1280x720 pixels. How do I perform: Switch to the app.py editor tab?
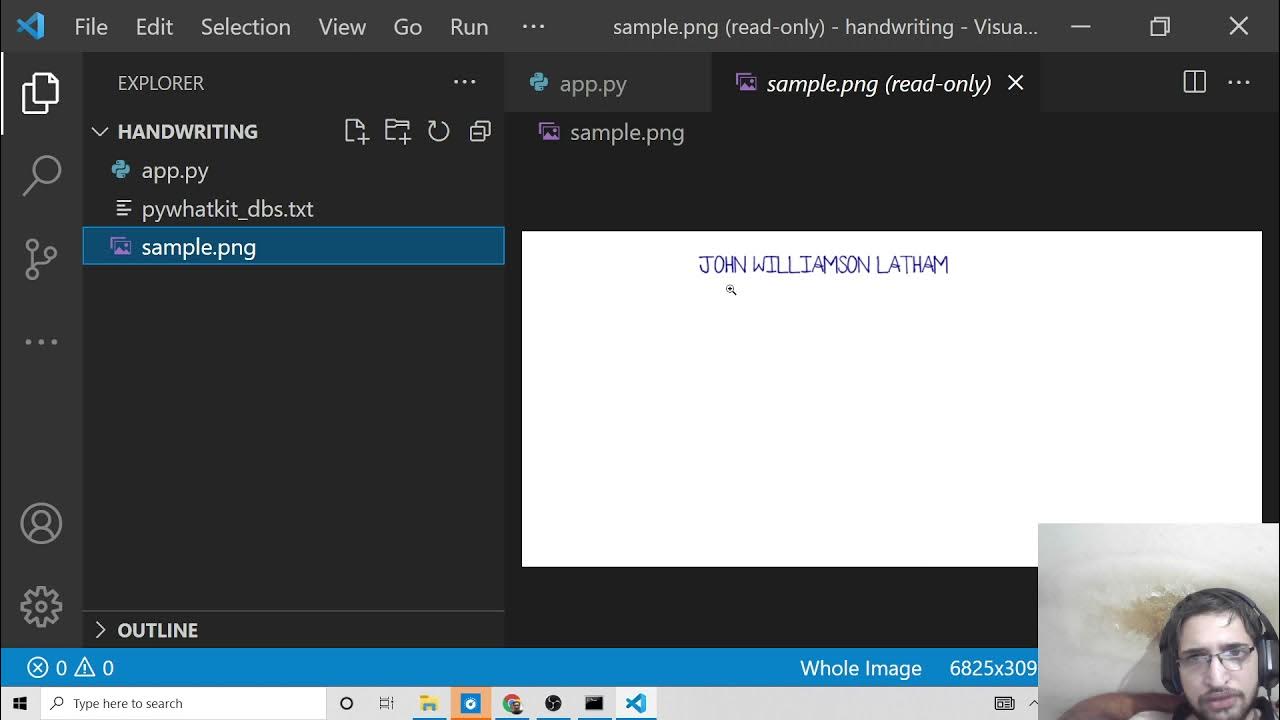pos(592,84)
